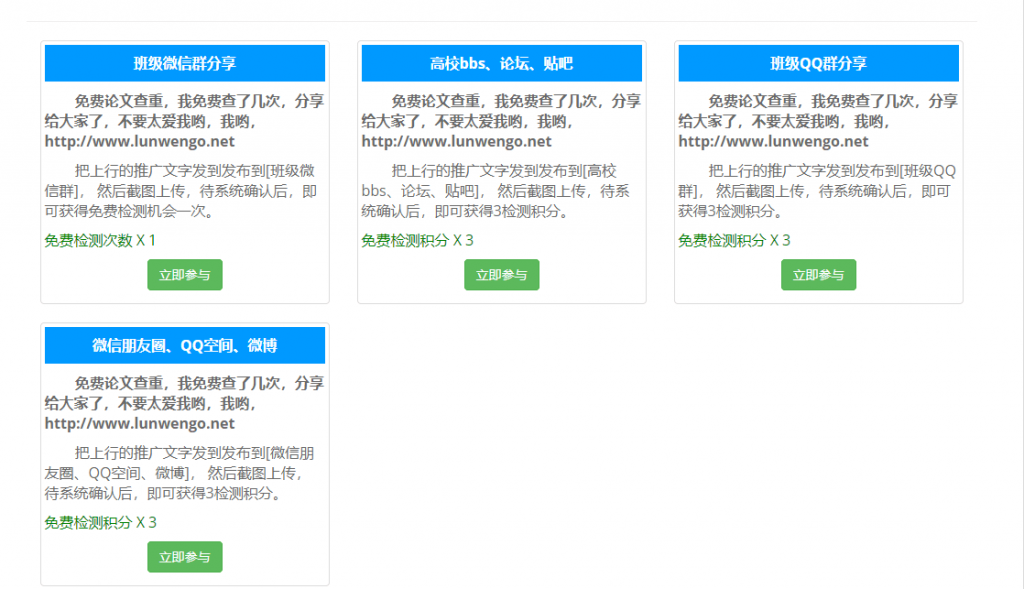Click instruction text mentioning [班级QQ群]
This screenshot has height=589, width=1024.
point(817,191)
